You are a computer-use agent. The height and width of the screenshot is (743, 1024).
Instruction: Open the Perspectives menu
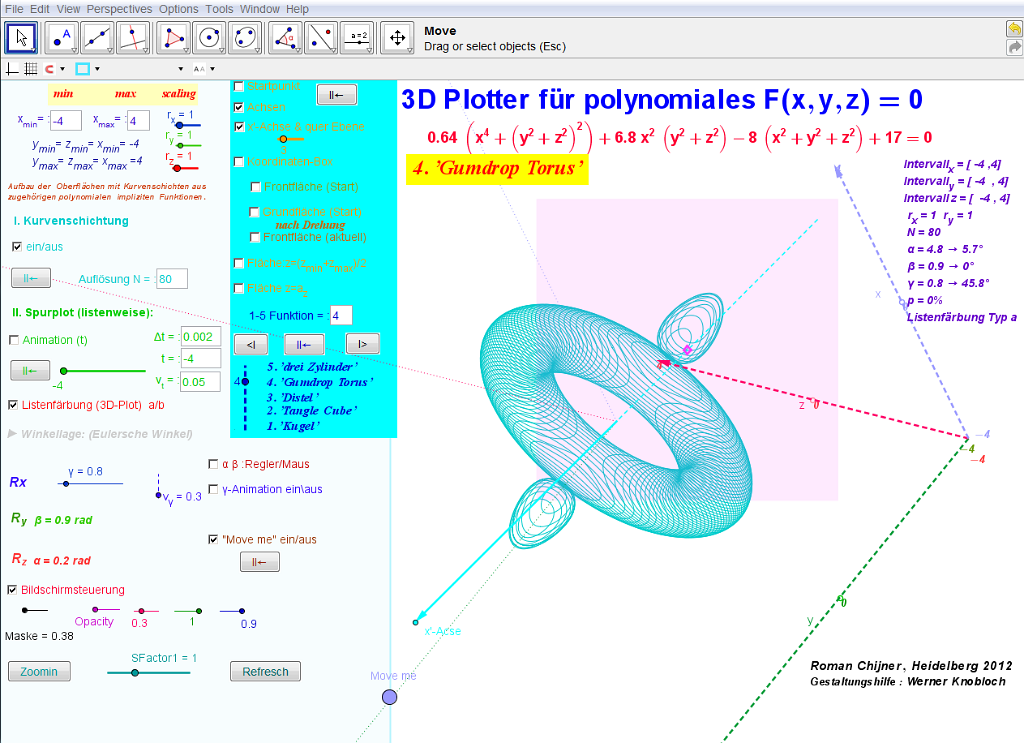(x=119, y=9)
